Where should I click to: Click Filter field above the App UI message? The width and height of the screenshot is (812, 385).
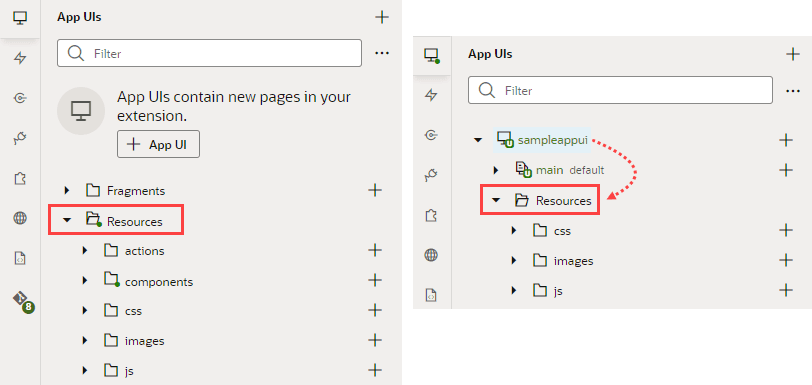point(209,53)
